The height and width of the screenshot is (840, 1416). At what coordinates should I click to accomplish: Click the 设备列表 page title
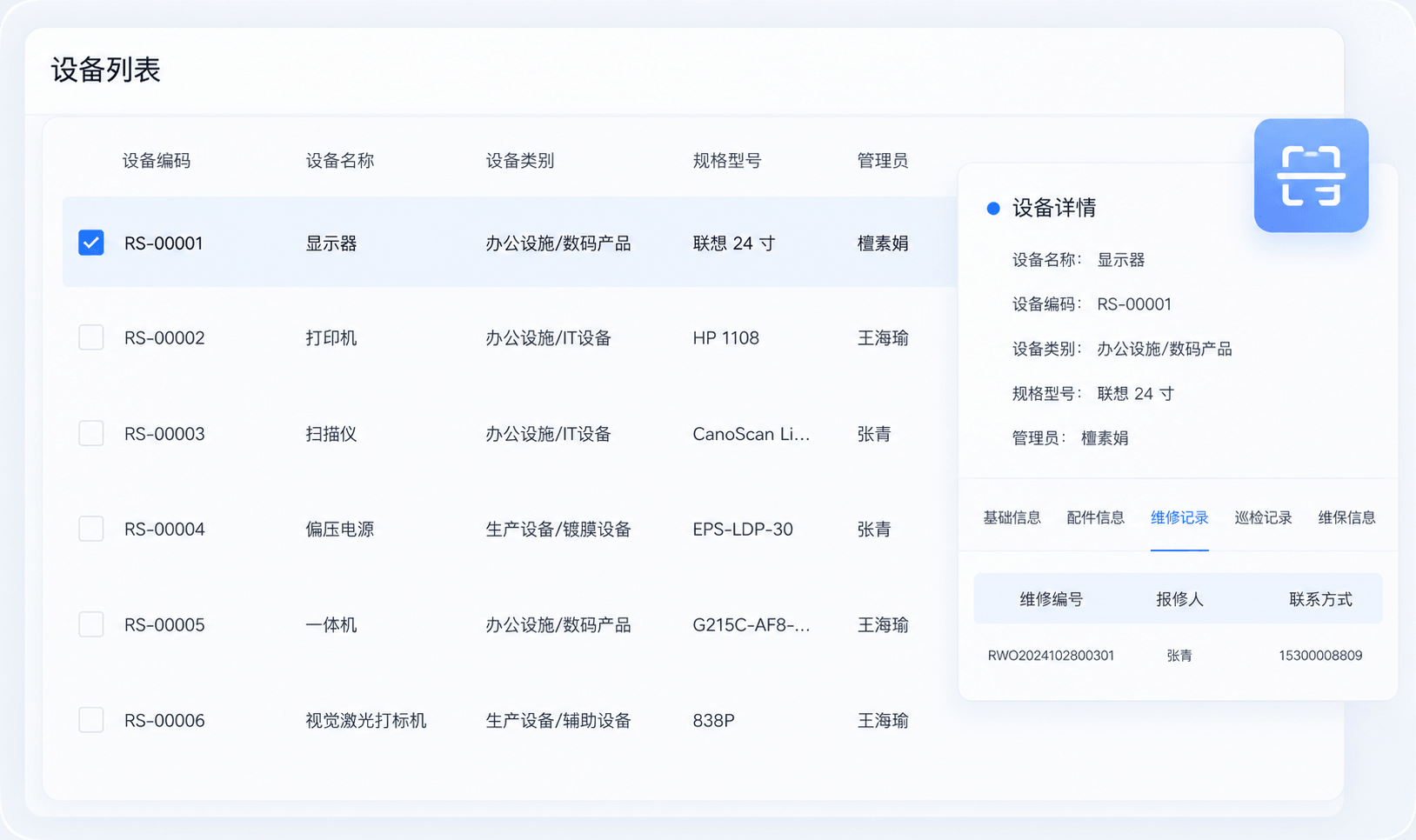pos(106,70)
